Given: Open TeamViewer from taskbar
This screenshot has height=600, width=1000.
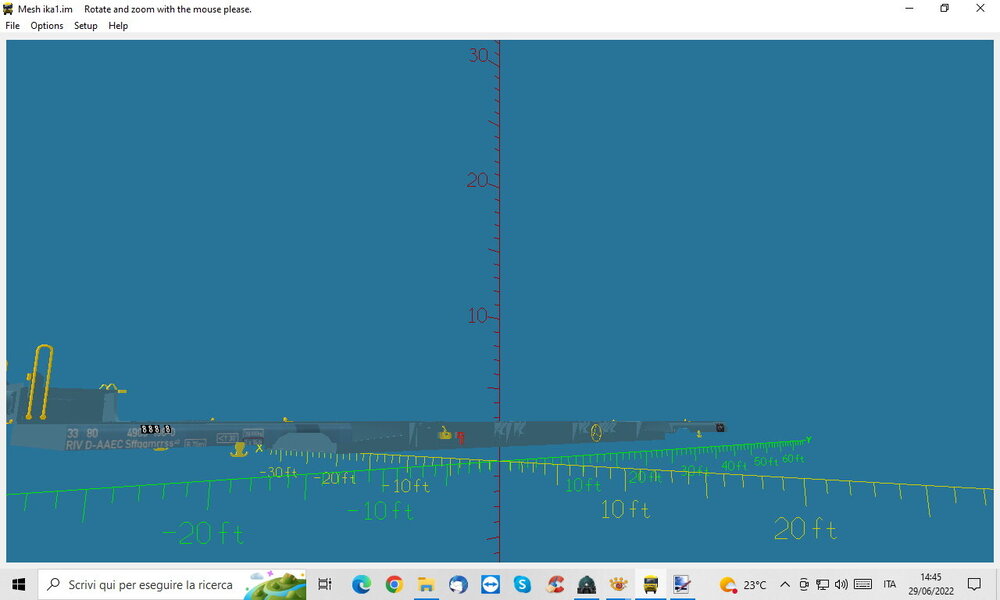Looking at the screenshot, I should [x=490, y=584].
